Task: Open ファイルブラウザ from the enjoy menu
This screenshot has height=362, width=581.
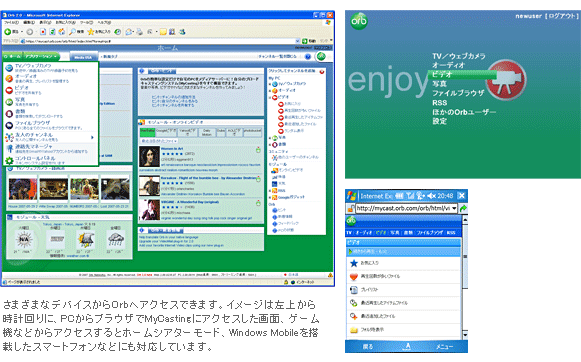Action: [x=458, y=93]
